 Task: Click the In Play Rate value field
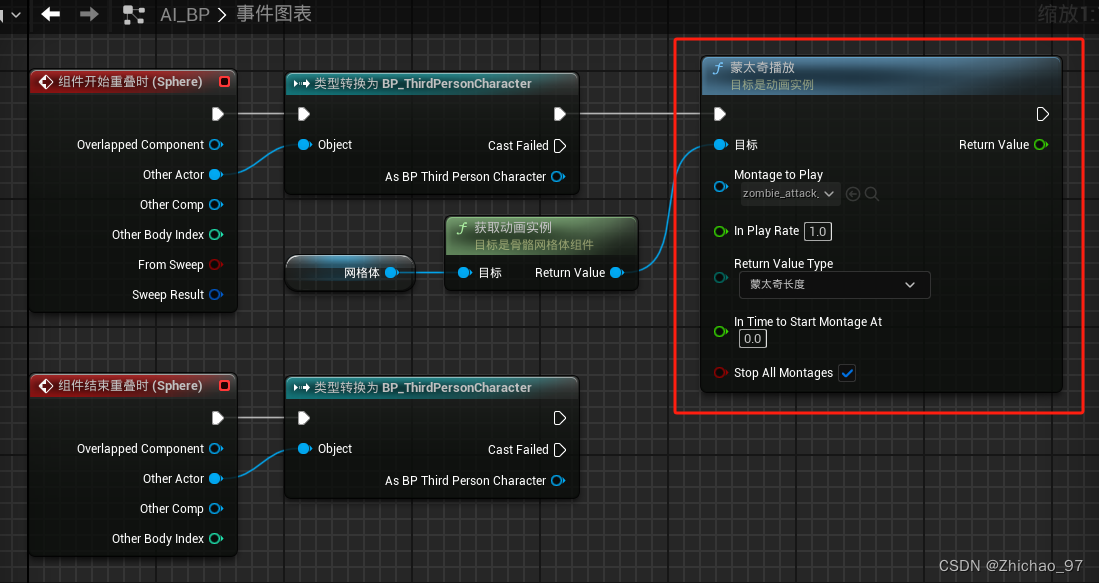pyautogui.click(x=818, y=231)
